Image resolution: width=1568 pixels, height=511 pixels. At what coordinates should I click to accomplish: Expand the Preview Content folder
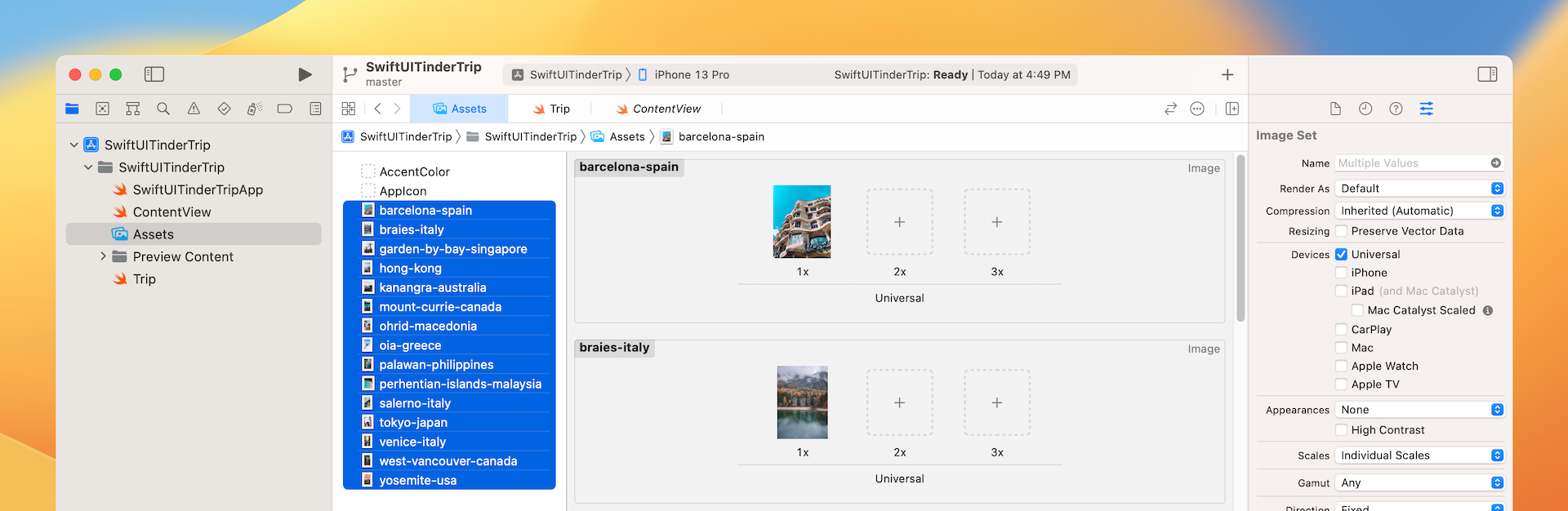(x=103, y=256)
